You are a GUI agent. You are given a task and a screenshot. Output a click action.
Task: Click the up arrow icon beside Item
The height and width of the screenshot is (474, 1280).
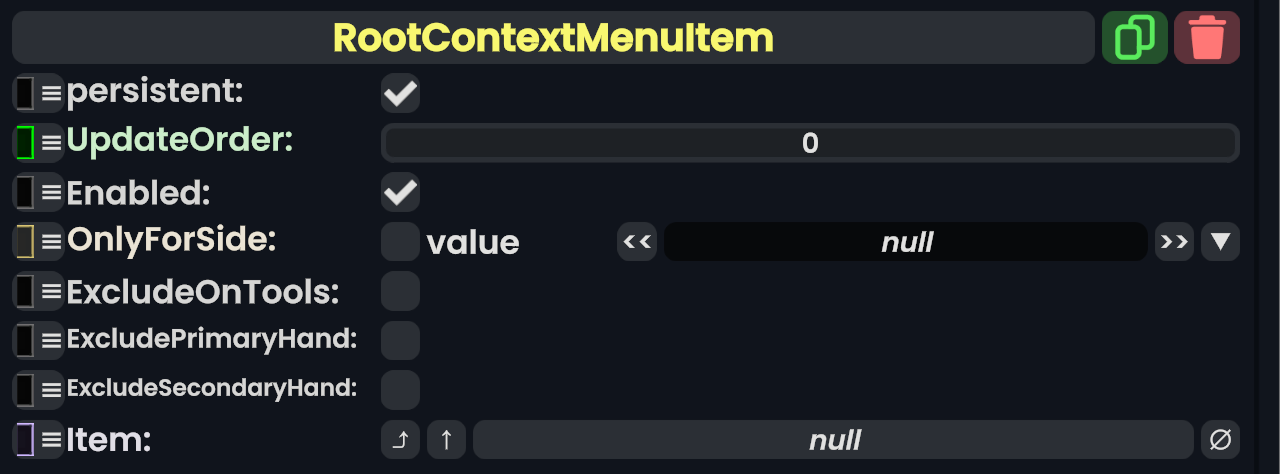tap(447, 440)
